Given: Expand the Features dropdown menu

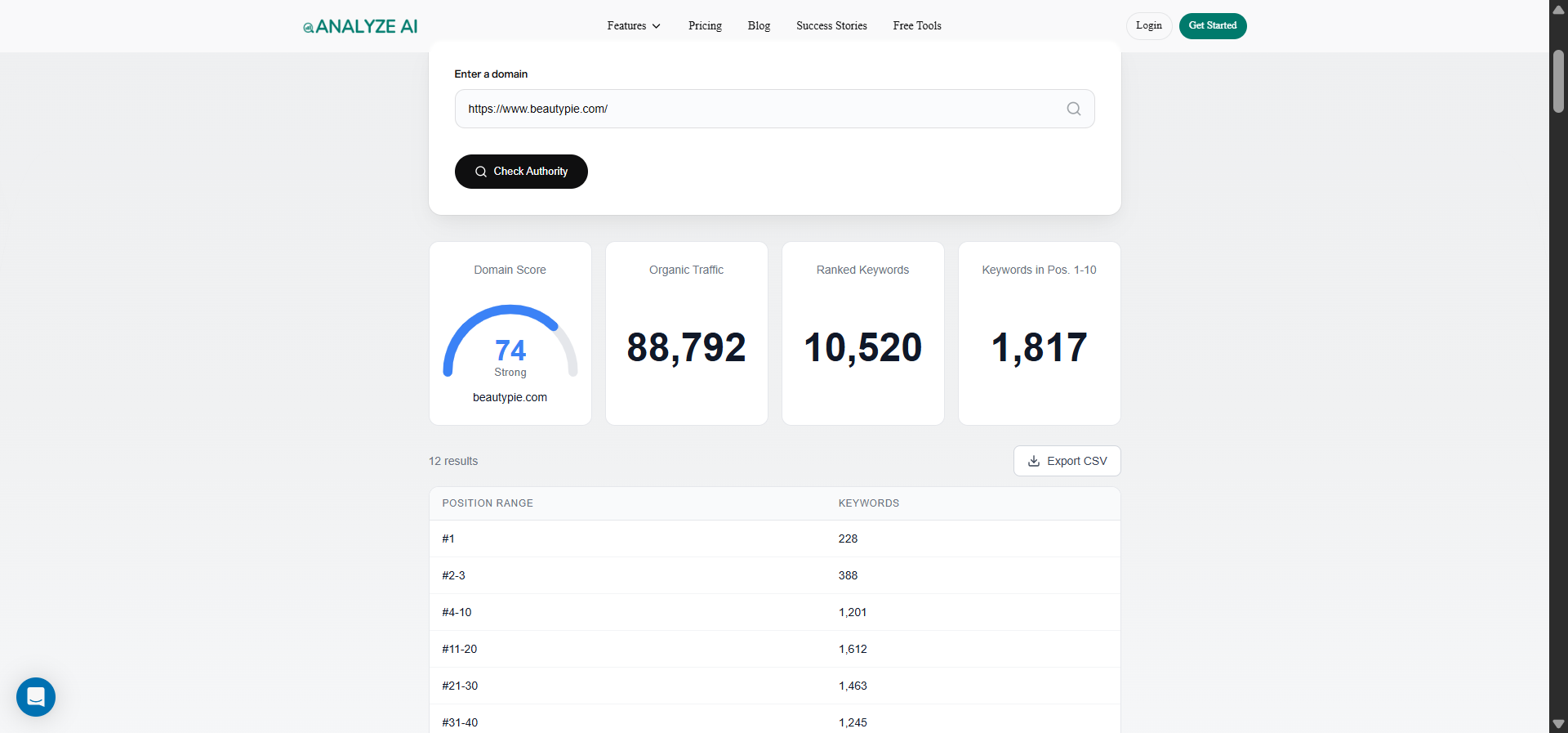Looking at the screenshot, I should coord(634,26).
